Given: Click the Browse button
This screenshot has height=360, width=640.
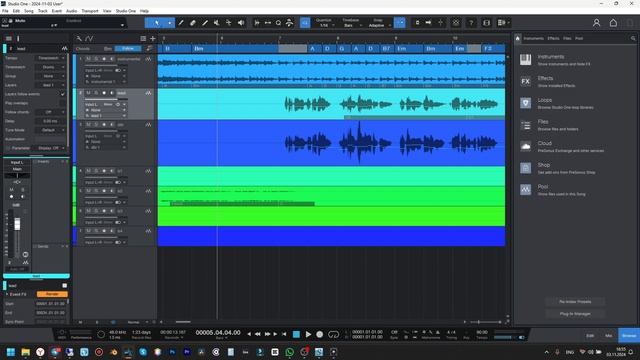Looking at the screenshot, I should (x=629, y=336).
